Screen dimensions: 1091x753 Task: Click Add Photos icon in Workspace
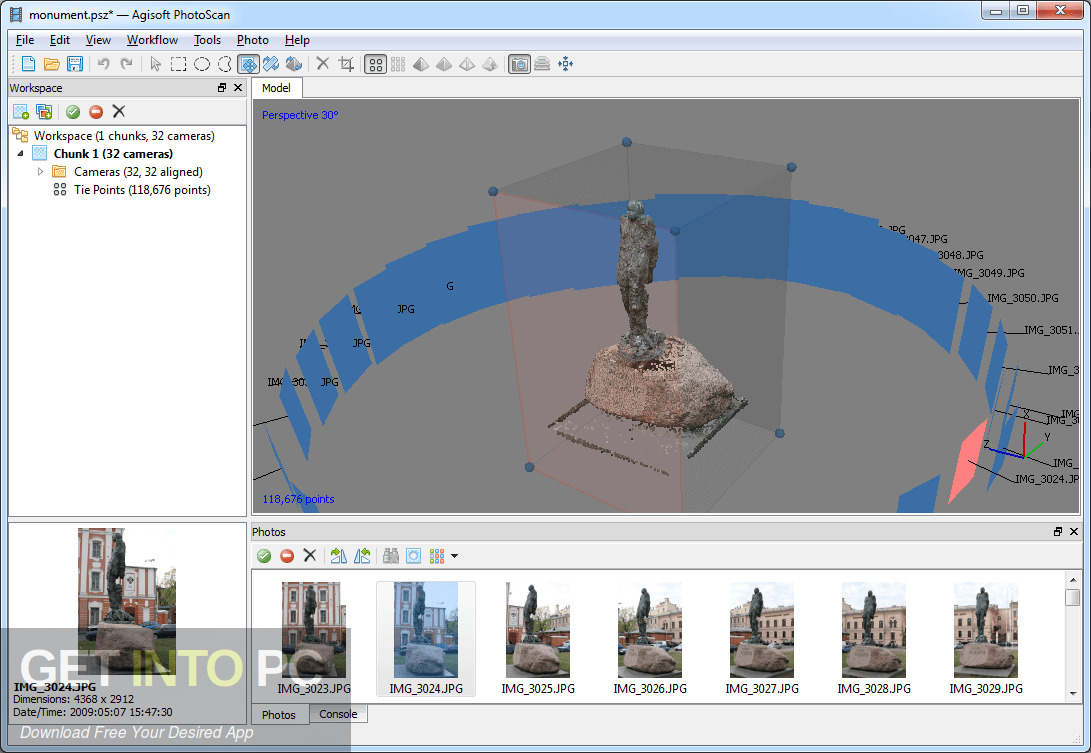[x=44, y=111]
